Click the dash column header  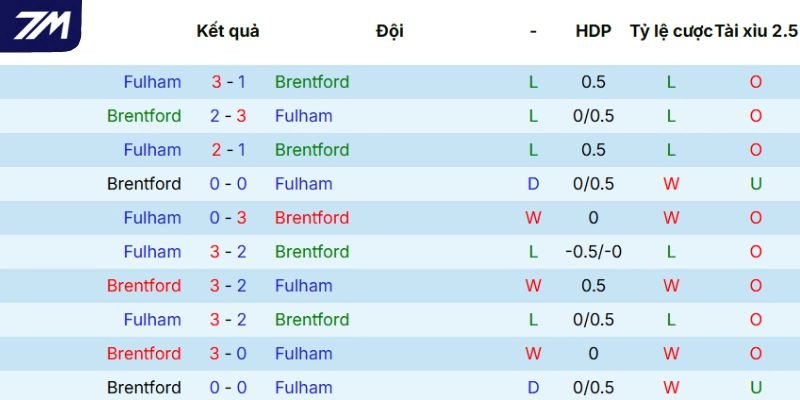click(x=533, y=31)
